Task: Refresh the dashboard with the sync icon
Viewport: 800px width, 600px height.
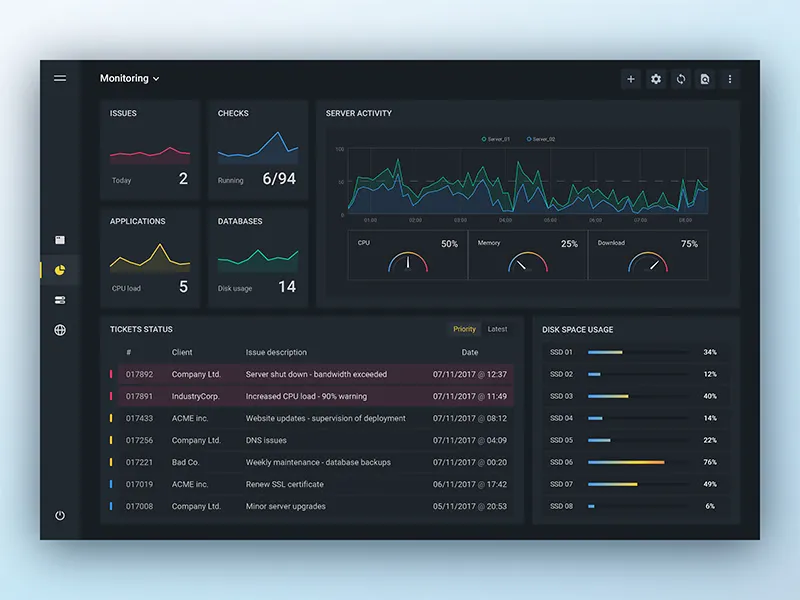Action: click(681, 78)
